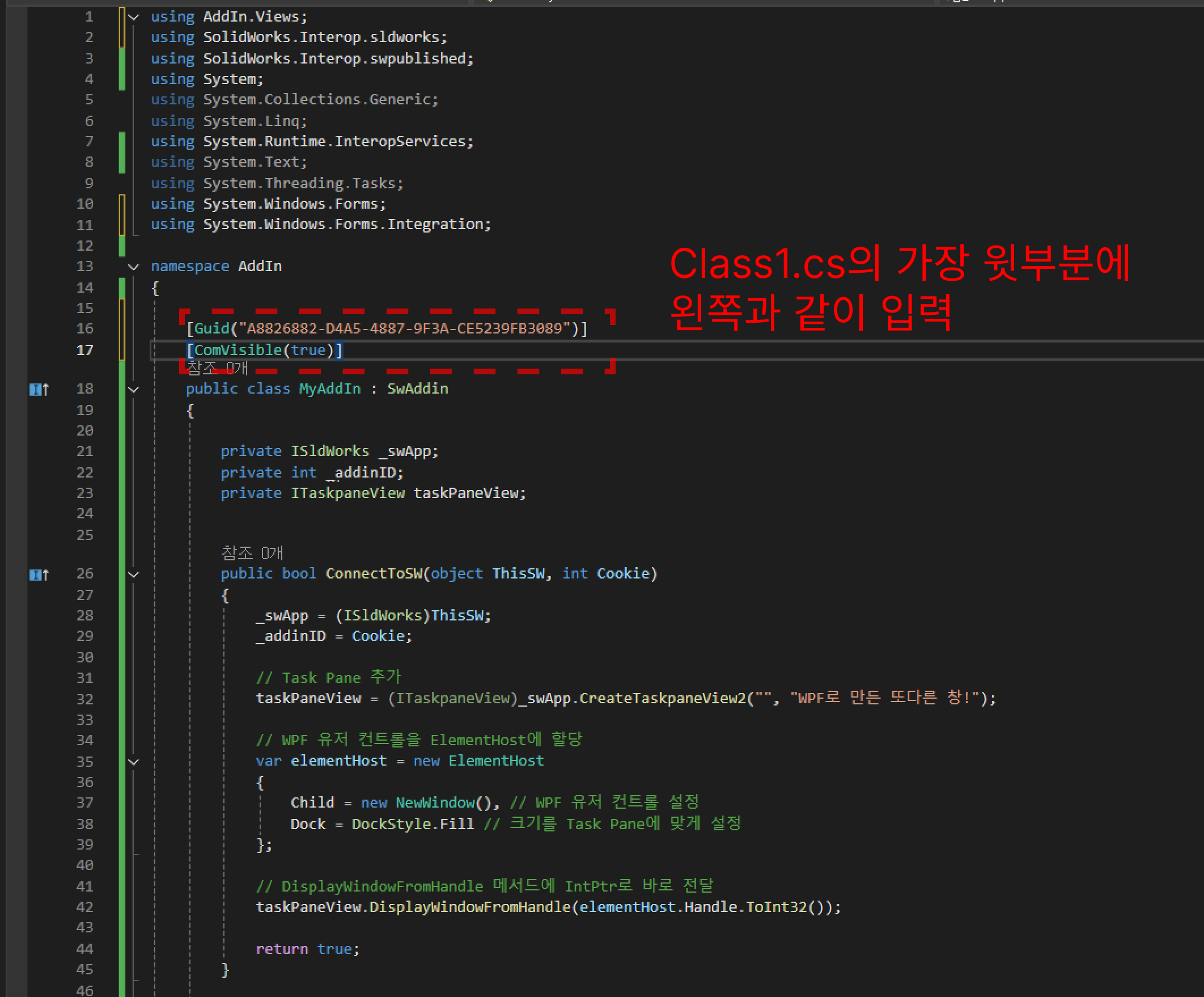Viewport: 1204px width, 997px height.
Task: Click using System.Runtime.InteropServices line
Action: pyautogui.click(x=312, y=142)
